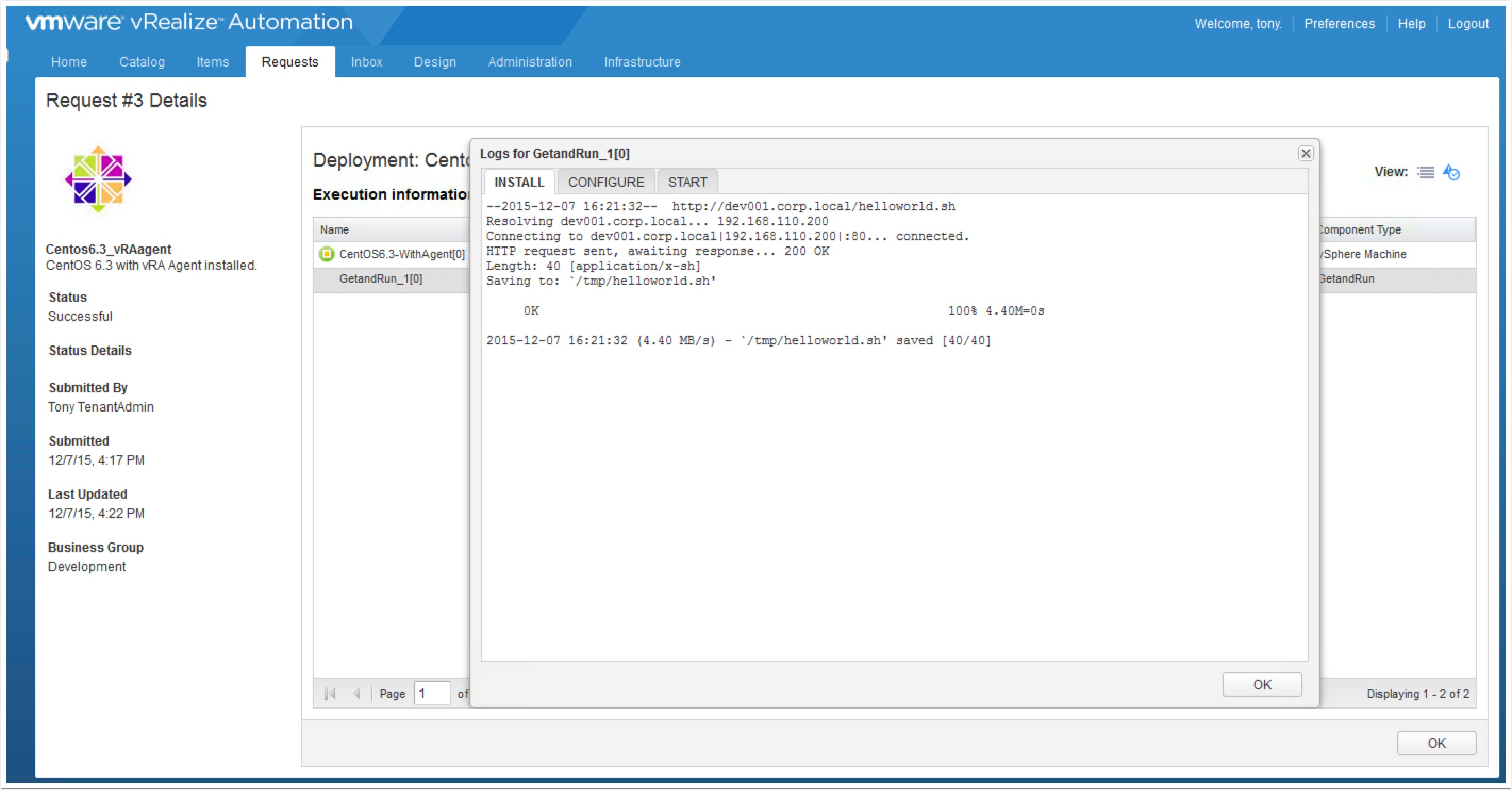Open the START log tab

click(687, 182)
